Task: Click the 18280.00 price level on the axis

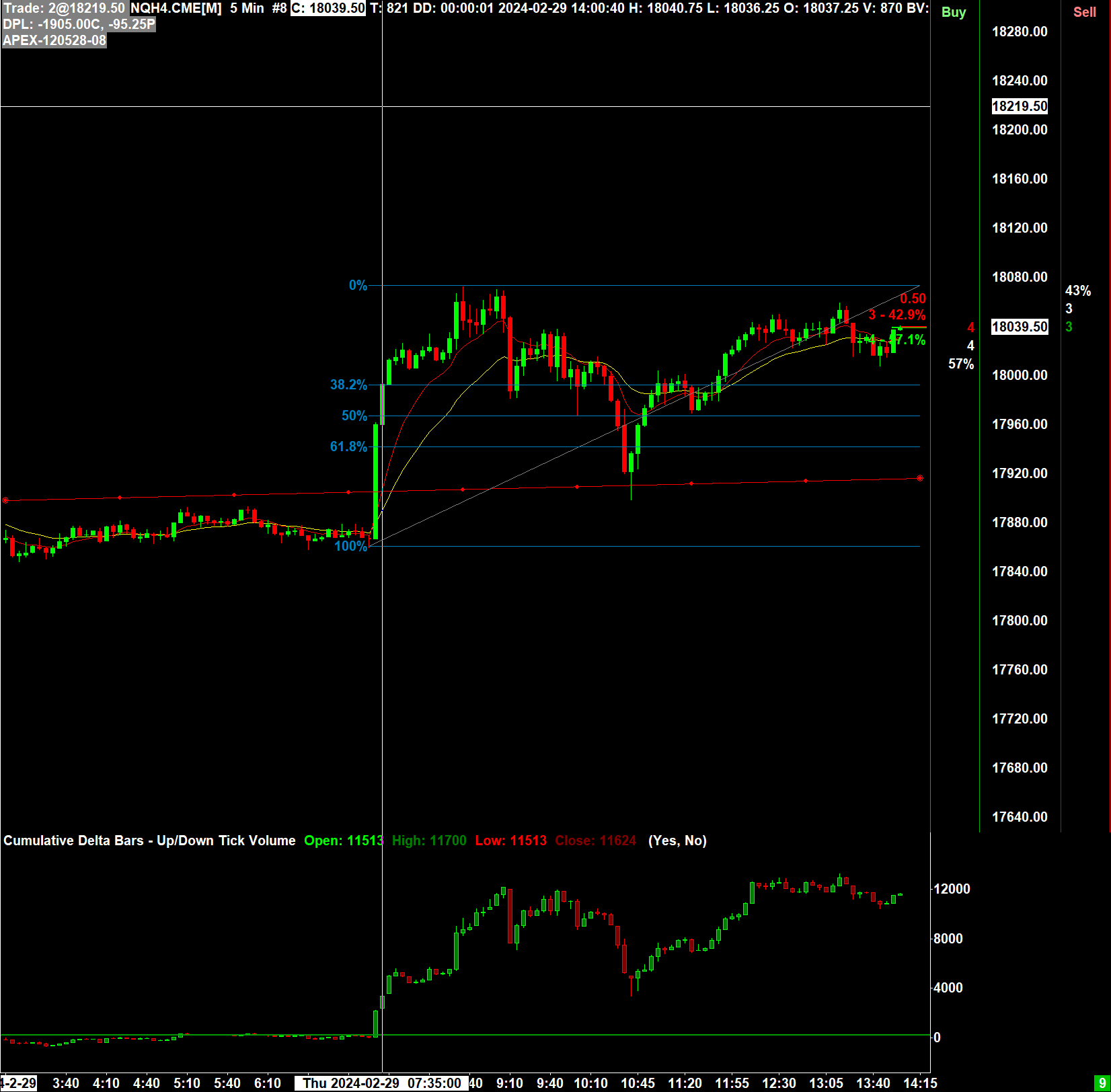Action: [x=1020, y=32]
